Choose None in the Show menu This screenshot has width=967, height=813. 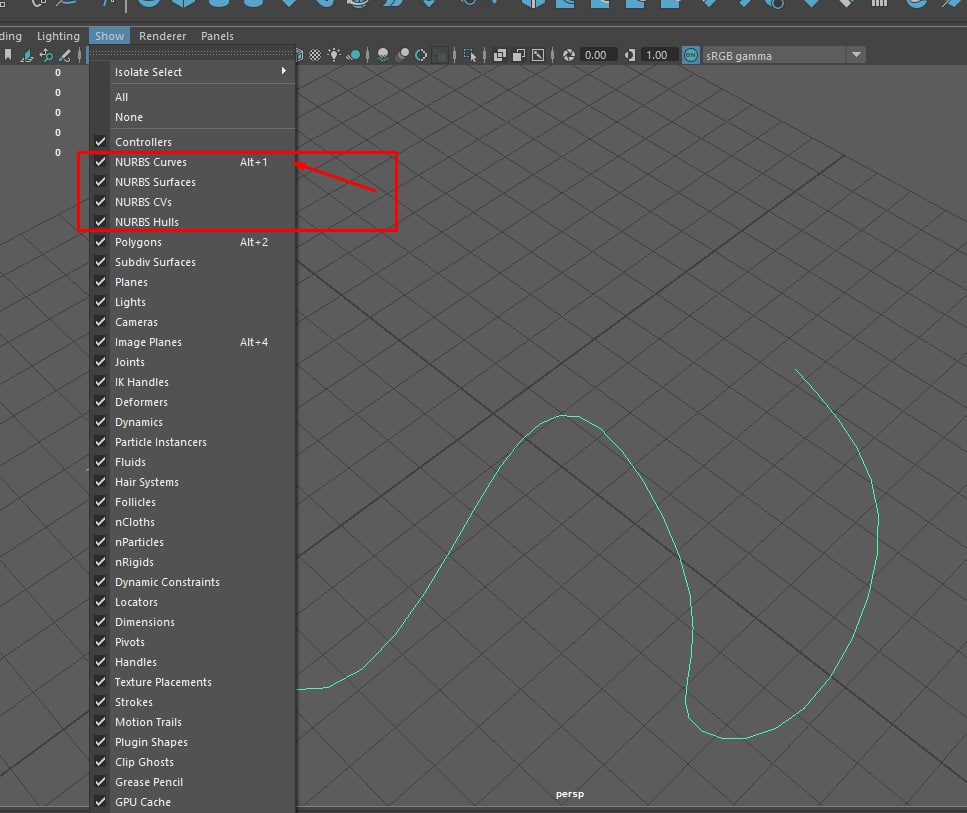pos(192,117)
